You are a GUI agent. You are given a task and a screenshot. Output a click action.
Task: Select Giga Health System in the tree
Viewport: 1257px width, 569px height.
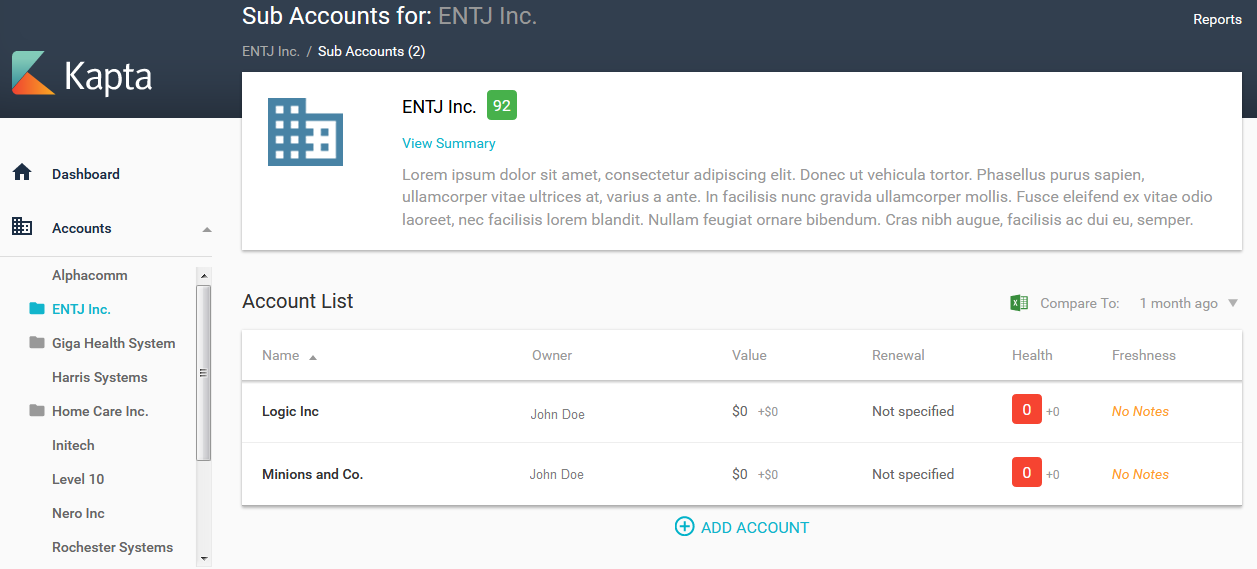click(x=114, y=343)
